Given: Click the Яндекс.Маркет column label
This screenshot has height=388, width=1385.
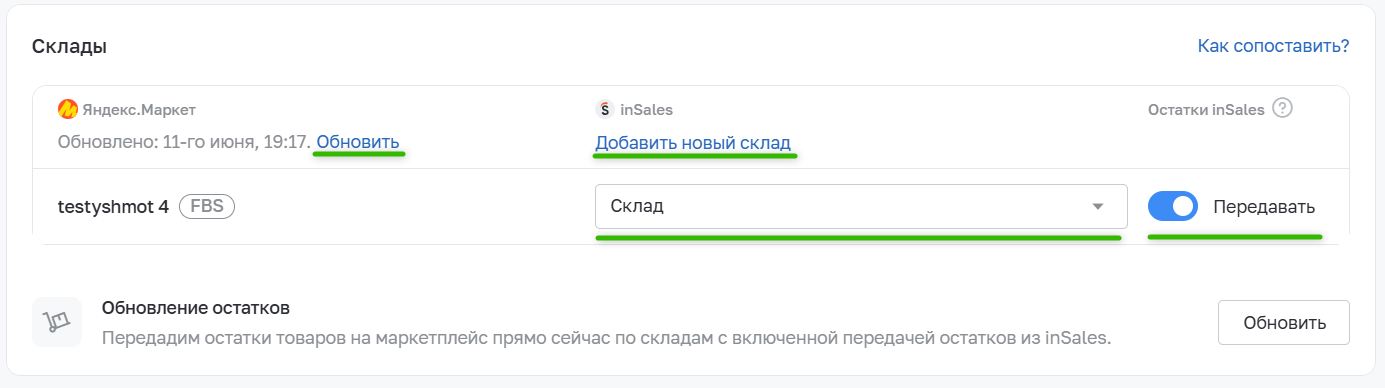Looking at the screenshot, I should point(139,109).
